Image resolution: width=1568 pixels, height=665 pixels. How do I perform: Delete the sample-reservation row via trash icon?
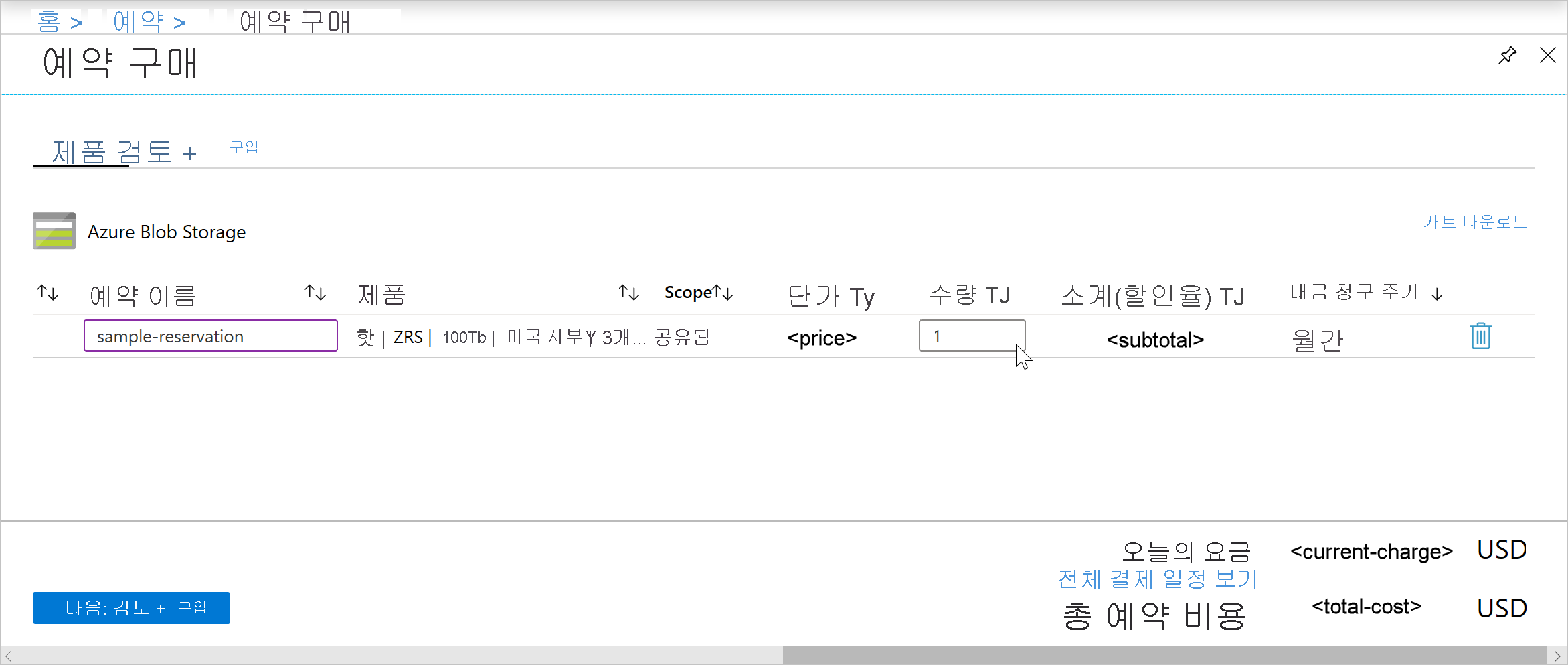pos(1480,336)
